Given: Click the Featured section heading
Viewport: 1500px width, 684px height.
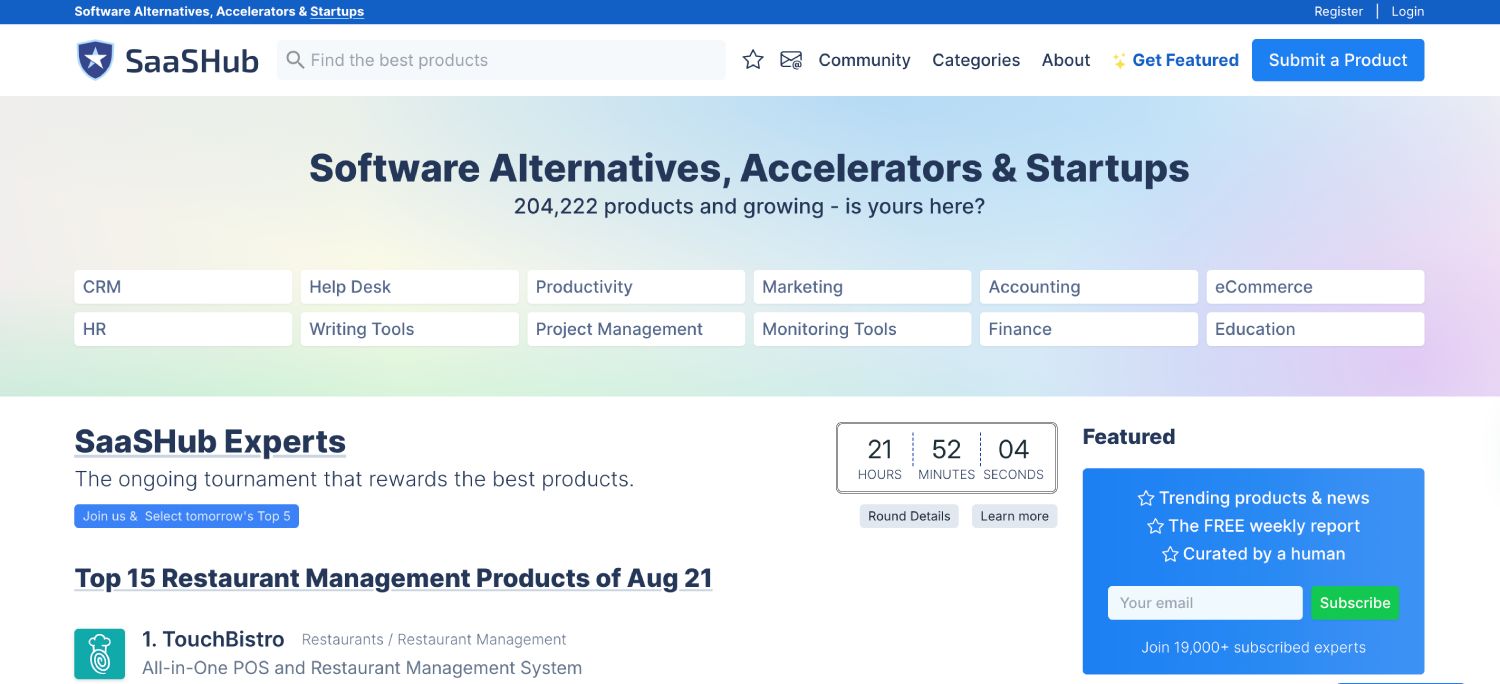Looking at the screenshot, I should pyautogui.click(x=1129, y=437).
